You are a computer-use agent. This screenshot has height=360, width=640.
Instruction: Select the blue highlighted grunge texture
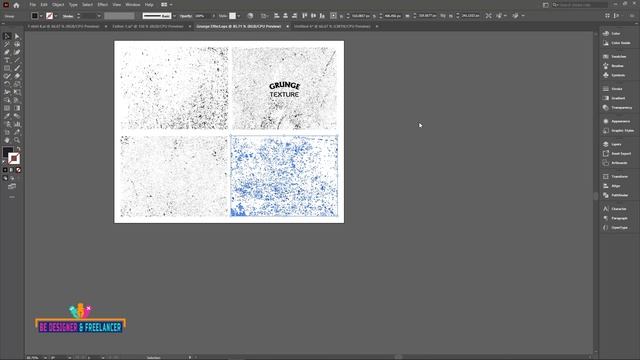click(284, 176)
